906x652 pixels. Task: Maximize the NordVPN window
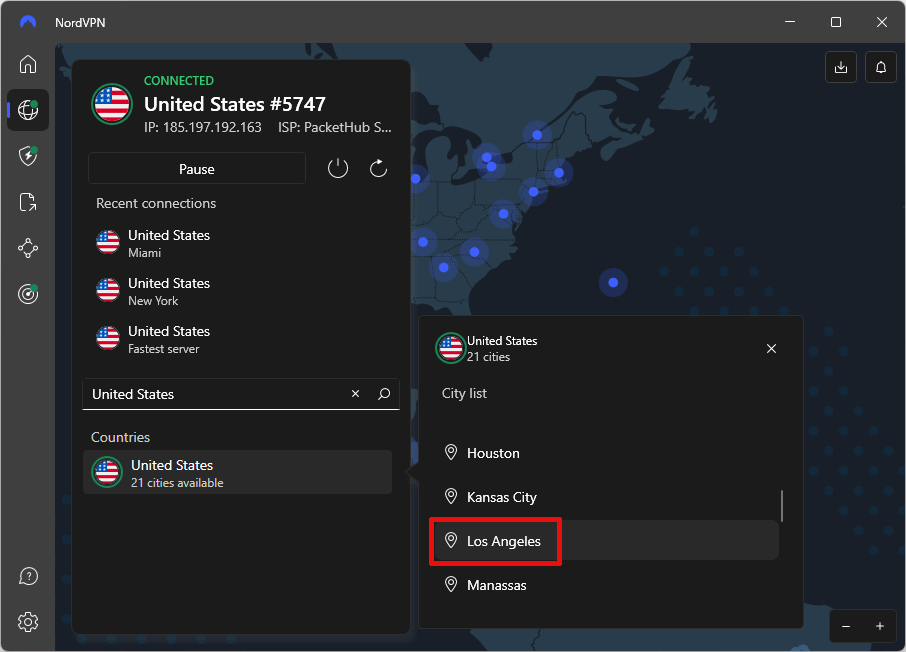[836, 22]
